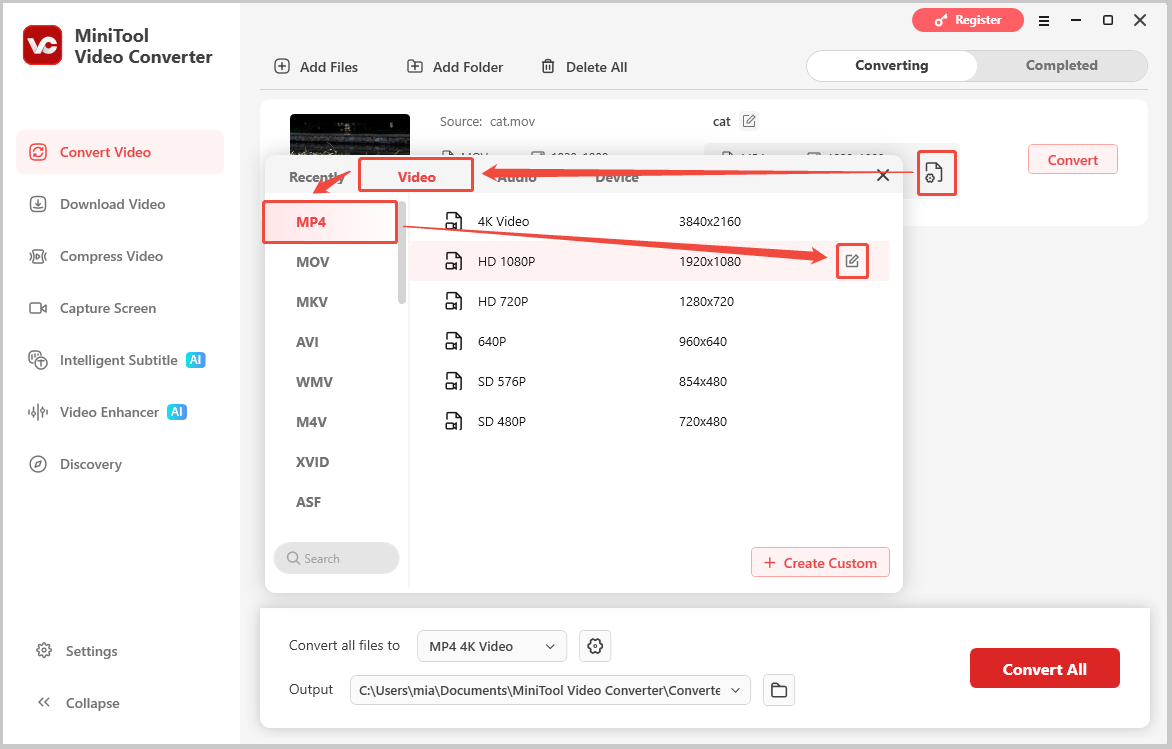Image resolution: width=1172 pixels, height=749 pixels.
Task: Switch to the Completed tab
Action: [x=1061, y=66]
